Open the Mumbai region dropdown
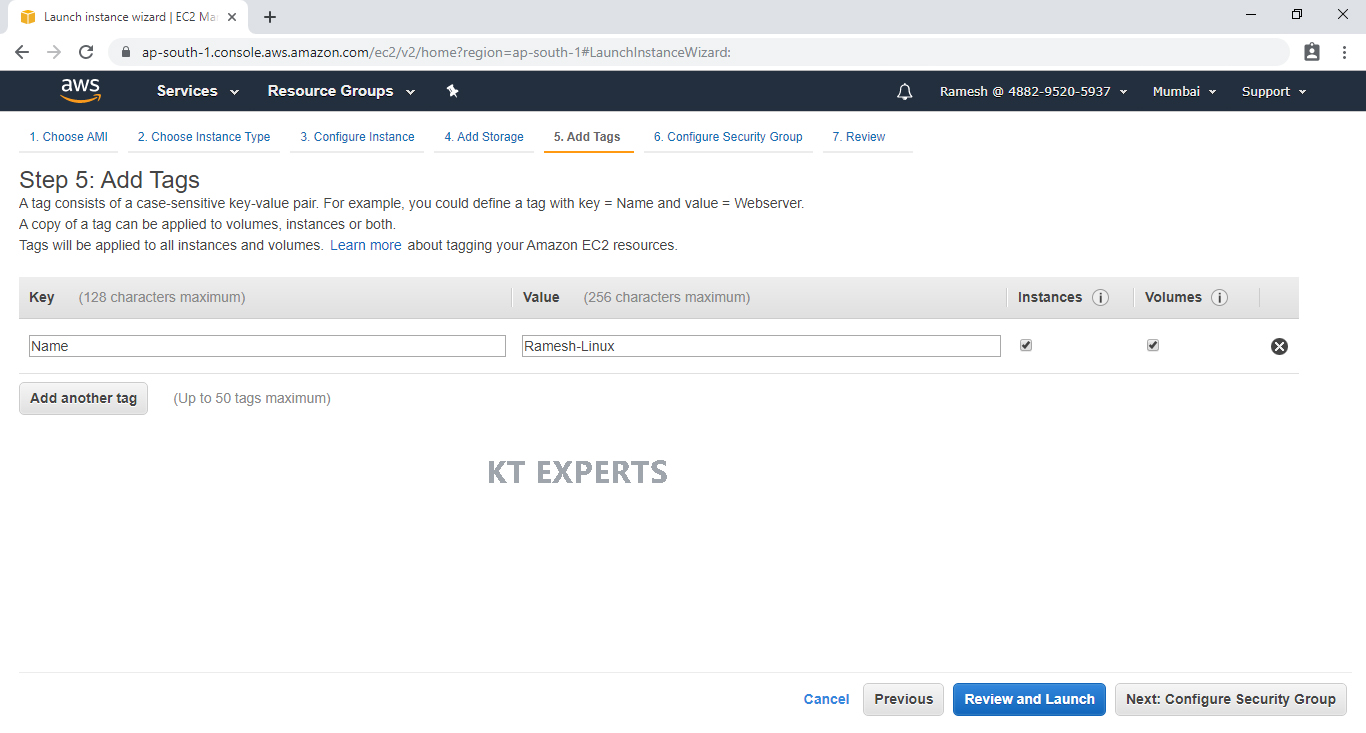Image resolution: width=1366 pixels, height=733 pixels. [x=1185, y=91]
